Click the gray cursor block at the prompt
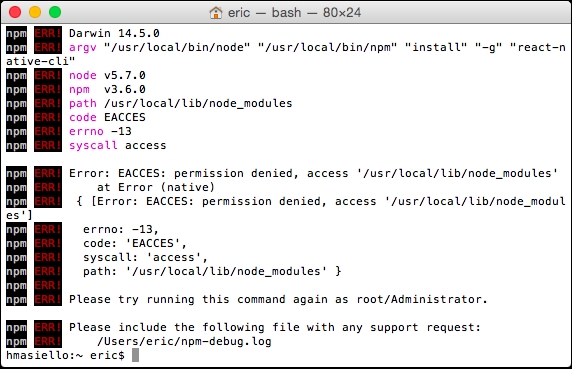This screenshot has width=572, height=369. tap(135, 355)
